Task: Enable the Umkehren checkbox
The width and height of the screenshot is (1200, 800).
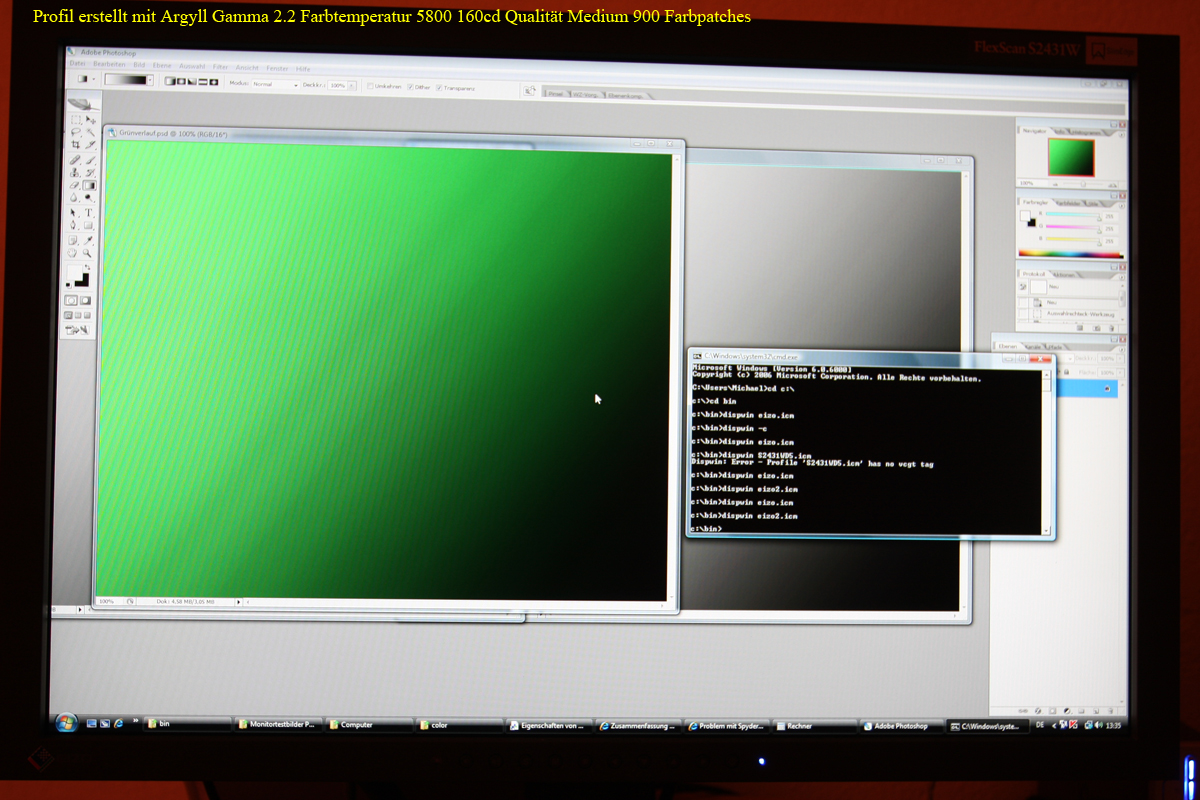Action: tap(370, 86)
